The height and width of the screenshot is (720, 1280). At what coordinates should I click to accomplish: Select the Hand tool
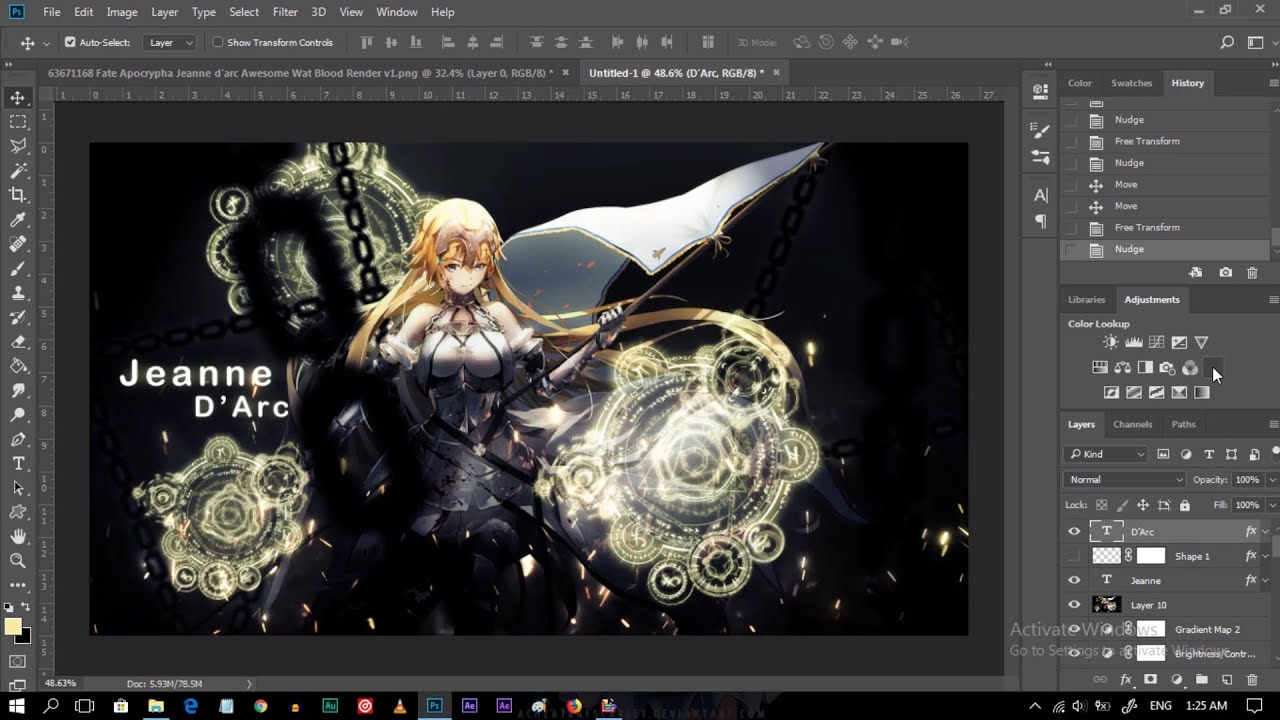[x=18, y=537]
